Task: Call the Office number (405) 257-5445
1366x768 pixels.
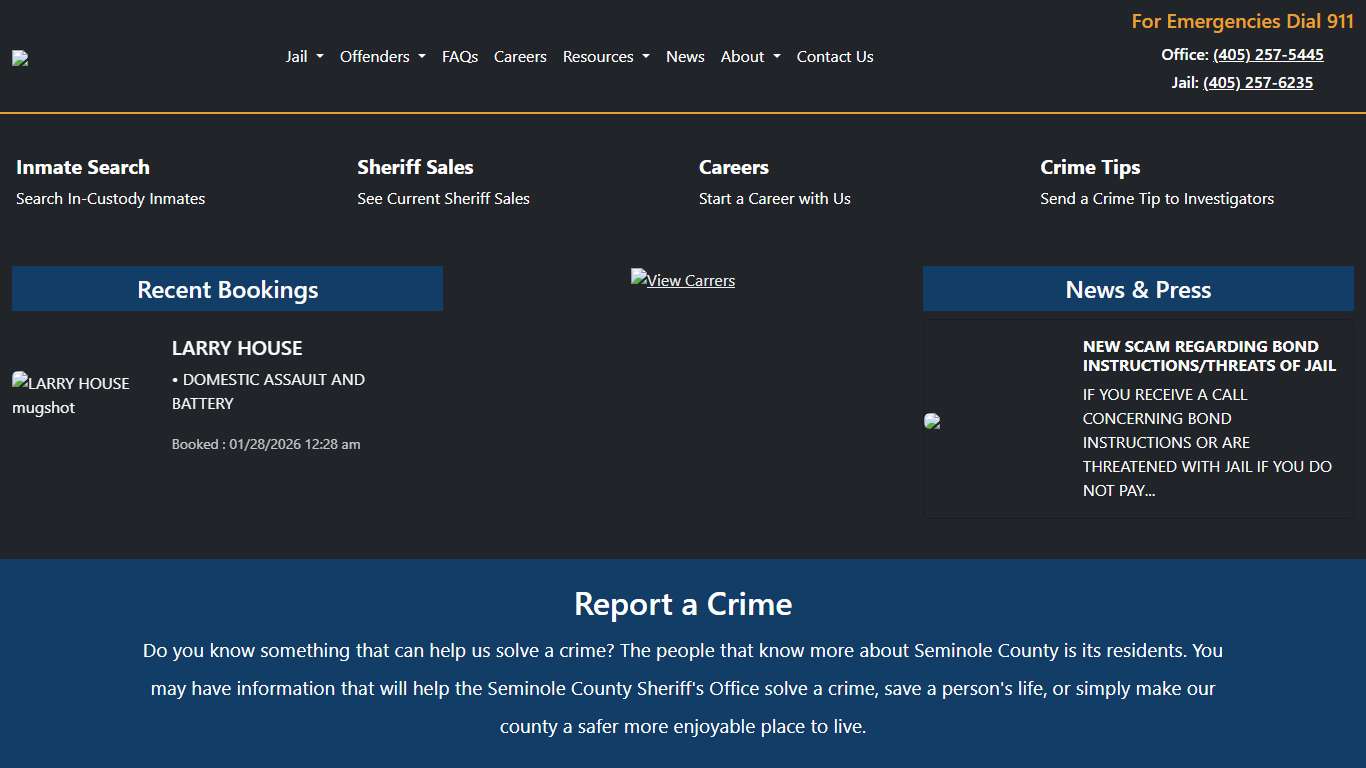Action: click(x=1268, y=54)
